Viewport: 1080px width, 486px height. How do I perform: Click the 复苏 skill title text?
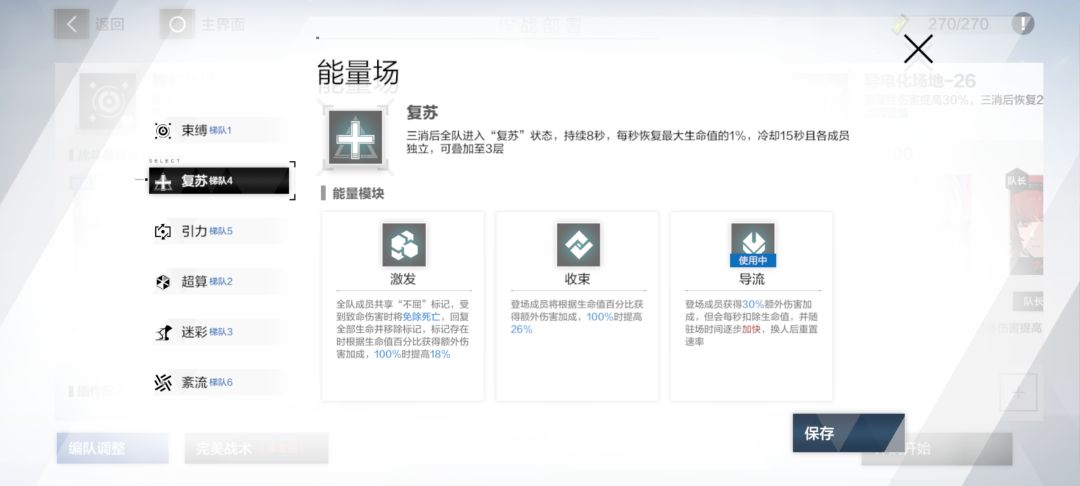(x=422, y=113)
